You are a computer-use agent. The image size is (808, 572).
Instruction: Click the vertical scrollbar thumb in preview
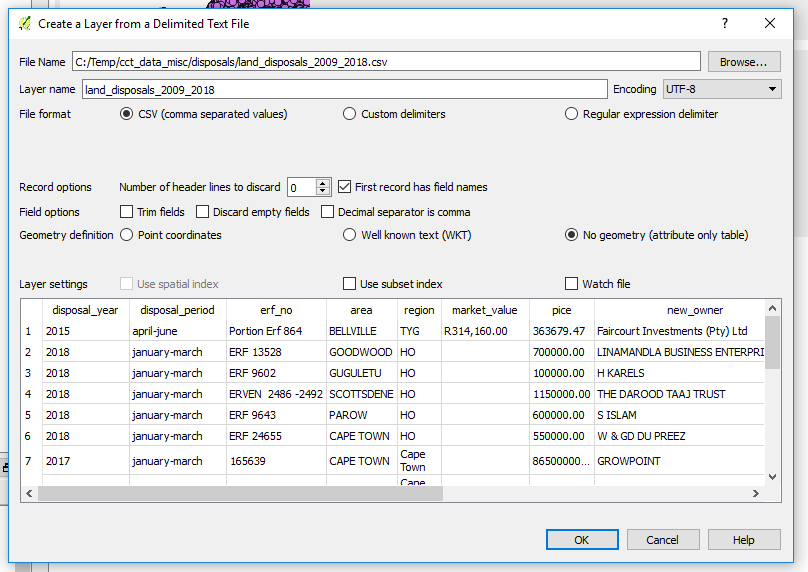(x=772, y=343)
